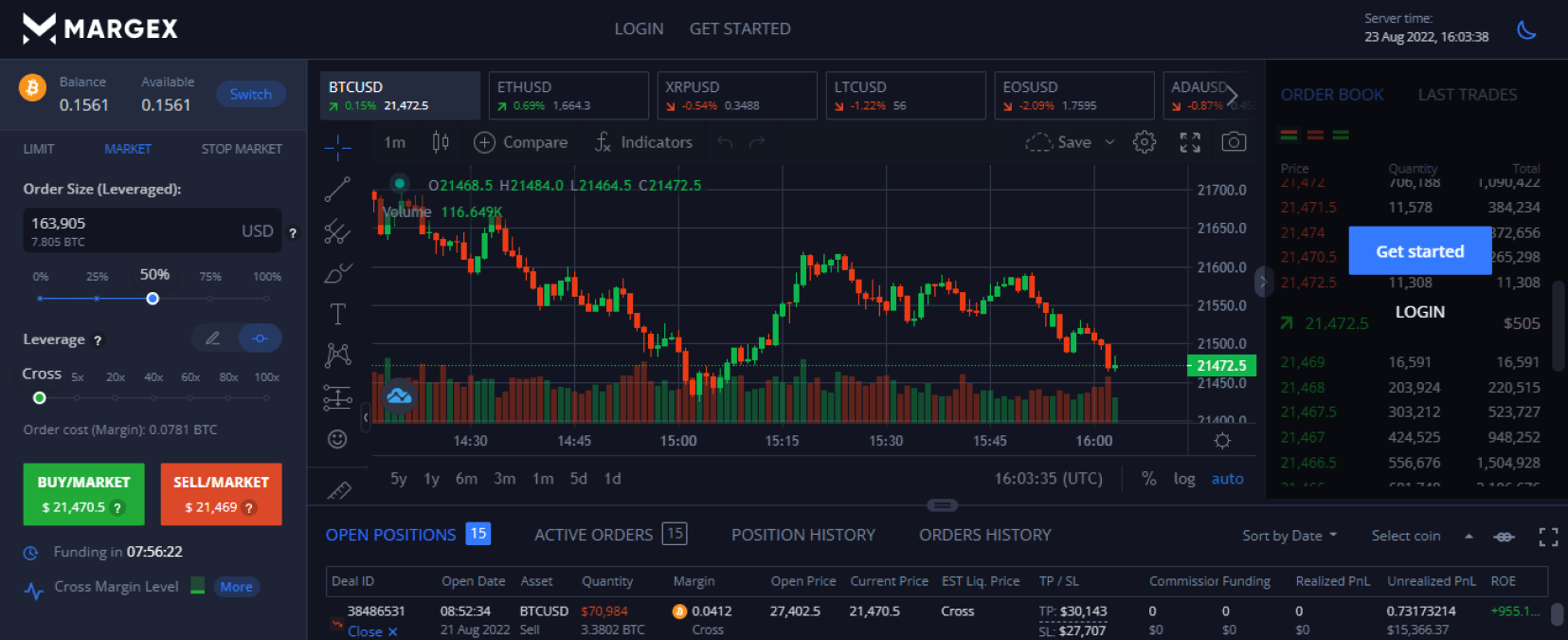Toggle the log scale option
1568x640 pixels.
coord(1184,479)
